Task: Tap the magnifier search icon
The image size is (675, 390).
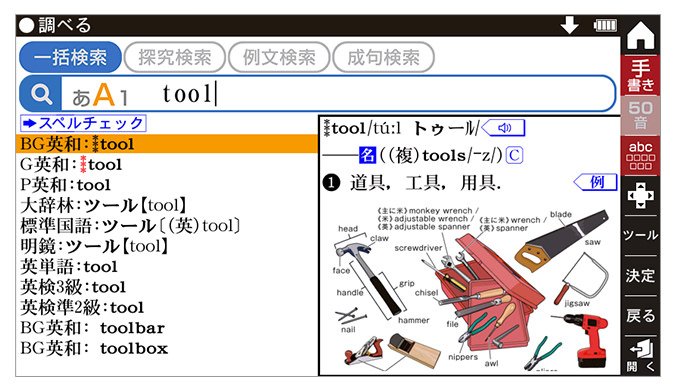Action: (41, 93)
